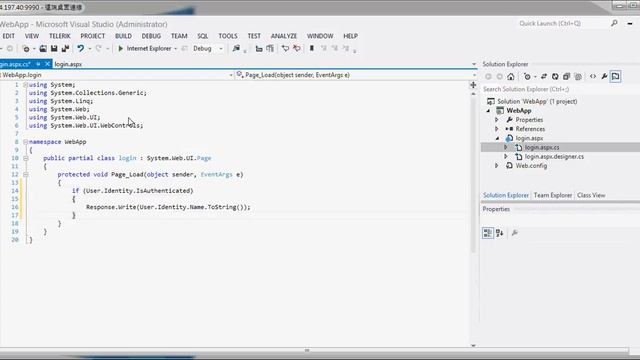Click the Decrease indent toolbar icon
Viewport: 640px width, 360px height.
pos(259,49)
